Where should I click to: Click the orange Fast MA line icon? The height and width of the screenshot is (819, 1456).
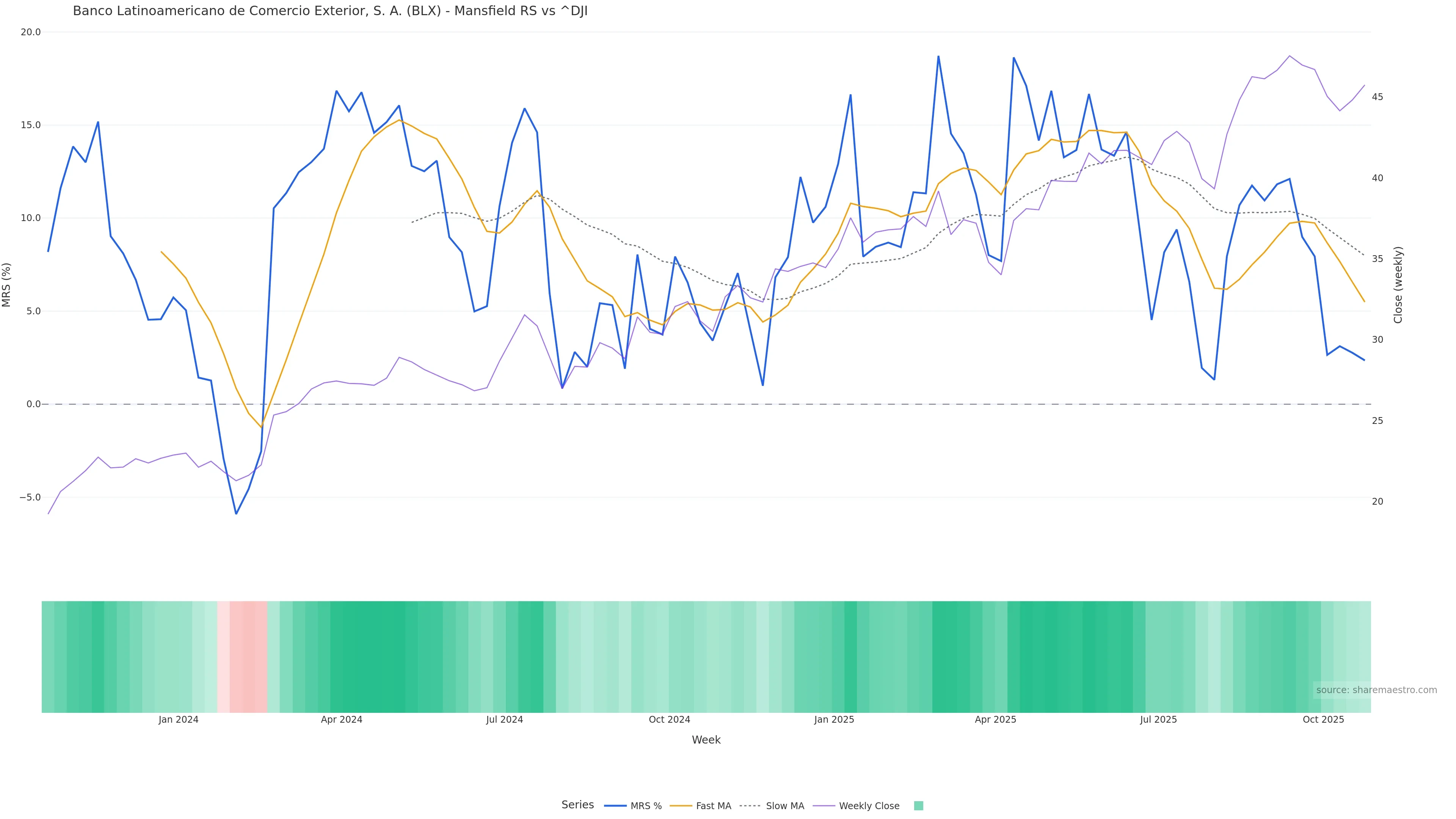pos(681,806)
